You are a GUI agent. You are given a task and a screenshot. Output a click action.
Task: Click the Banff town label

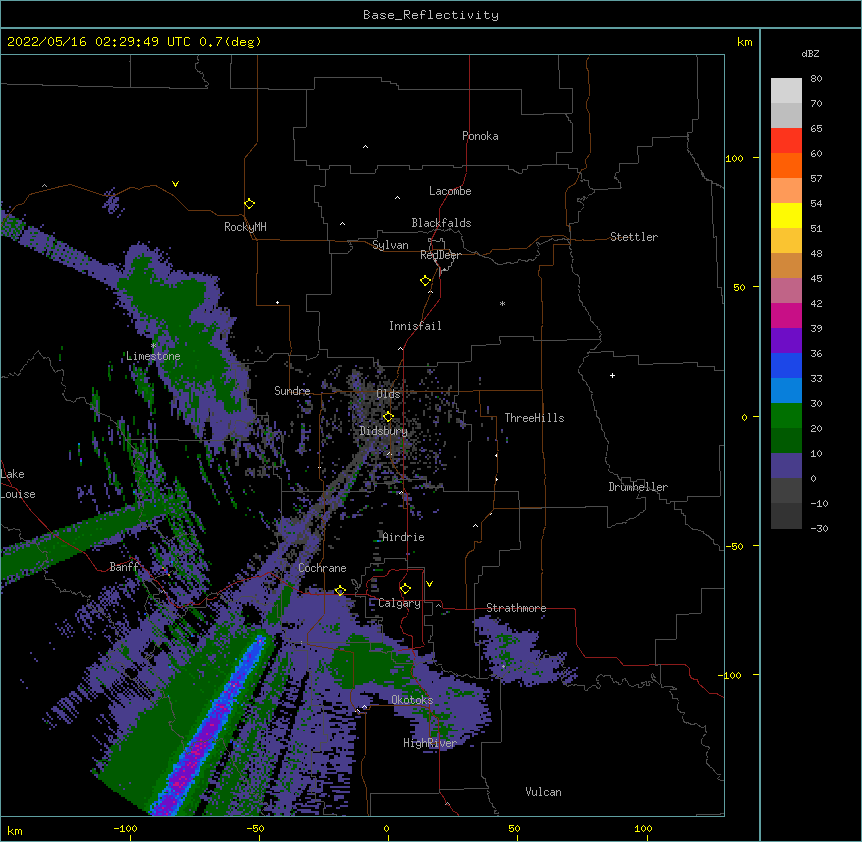point(124,567)
